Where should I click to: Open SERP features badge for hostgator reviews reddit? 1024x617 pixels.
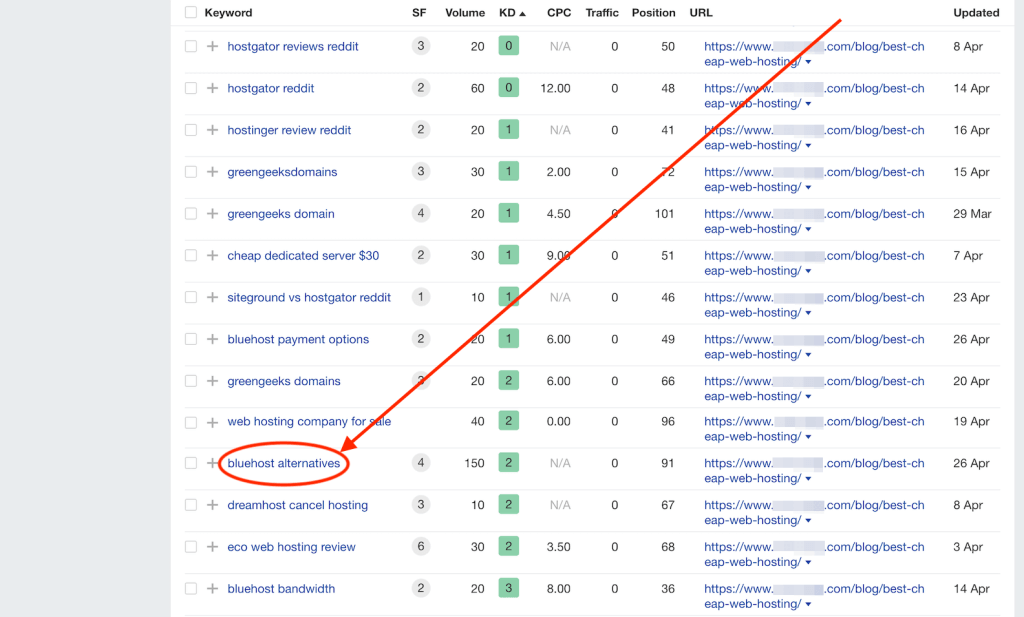421,46
